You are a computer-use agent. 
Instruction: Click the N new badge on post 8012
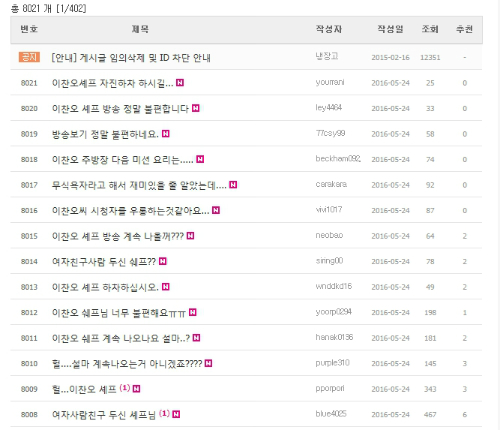coord(193,312)
